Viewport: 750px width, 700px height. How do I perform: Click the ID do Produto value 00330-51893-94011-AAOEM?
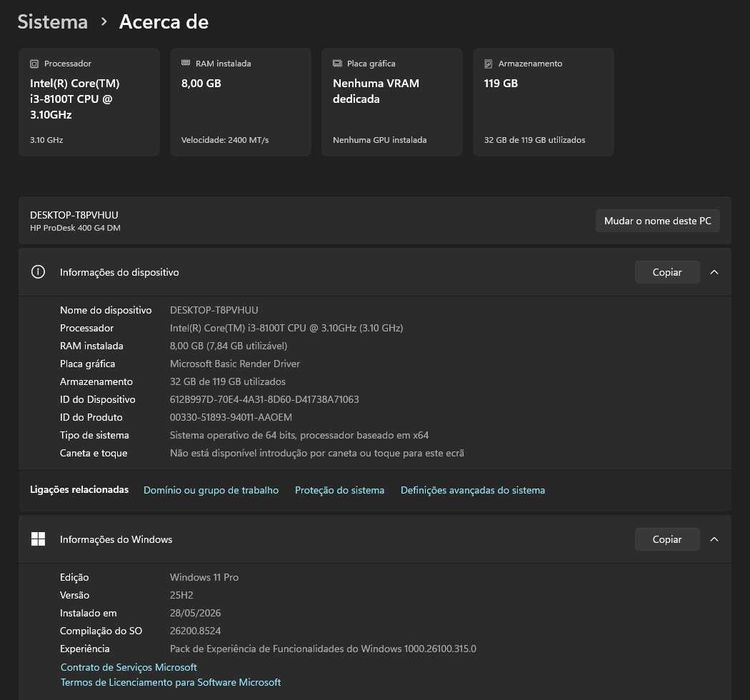pos(231,417)
